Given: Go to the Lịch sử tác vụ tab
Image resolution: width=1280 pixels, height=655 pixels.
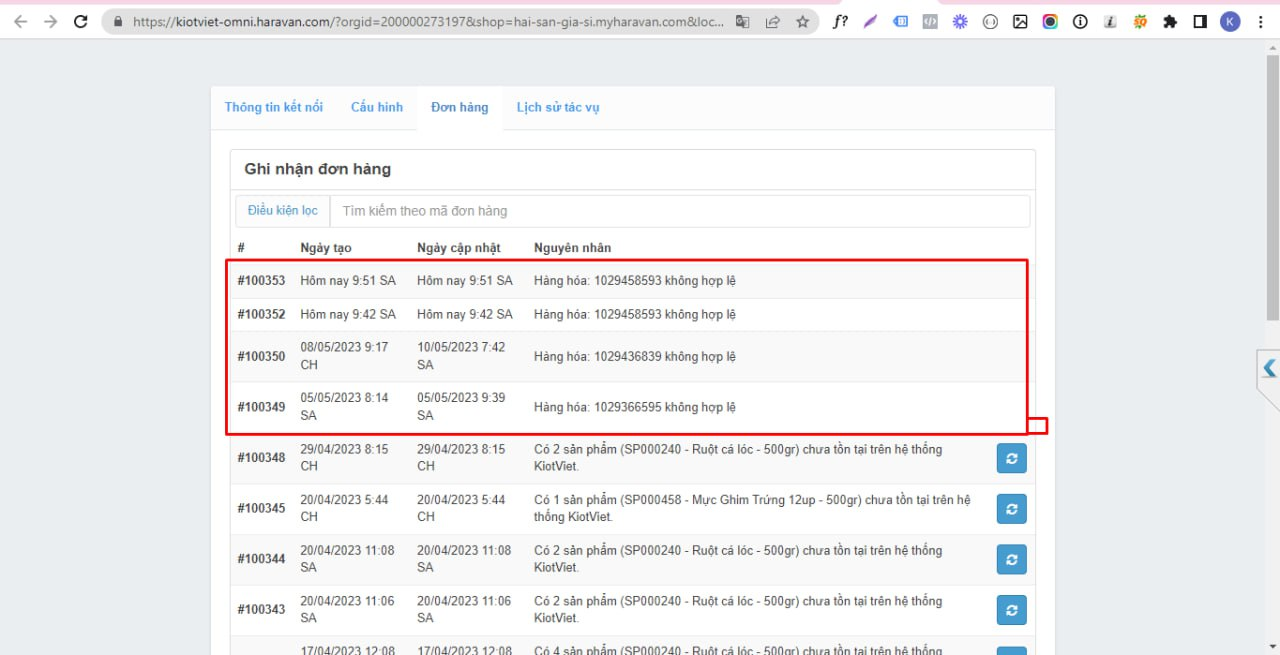Looking at the screenshot, I should pyautogui.click(x=558, y=107).
